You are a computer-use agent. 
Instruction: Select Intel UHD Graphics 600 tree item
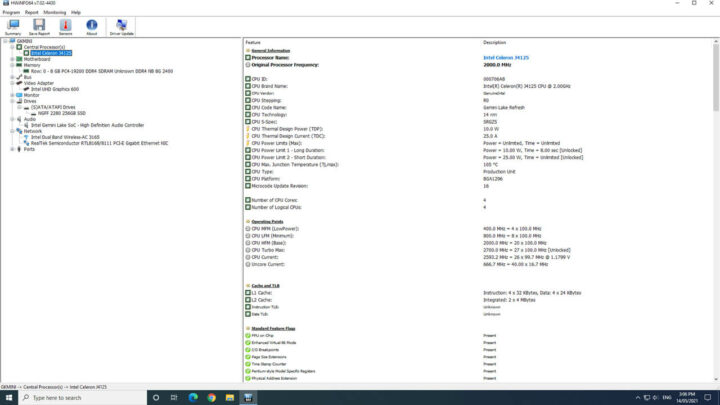(55, 89)
